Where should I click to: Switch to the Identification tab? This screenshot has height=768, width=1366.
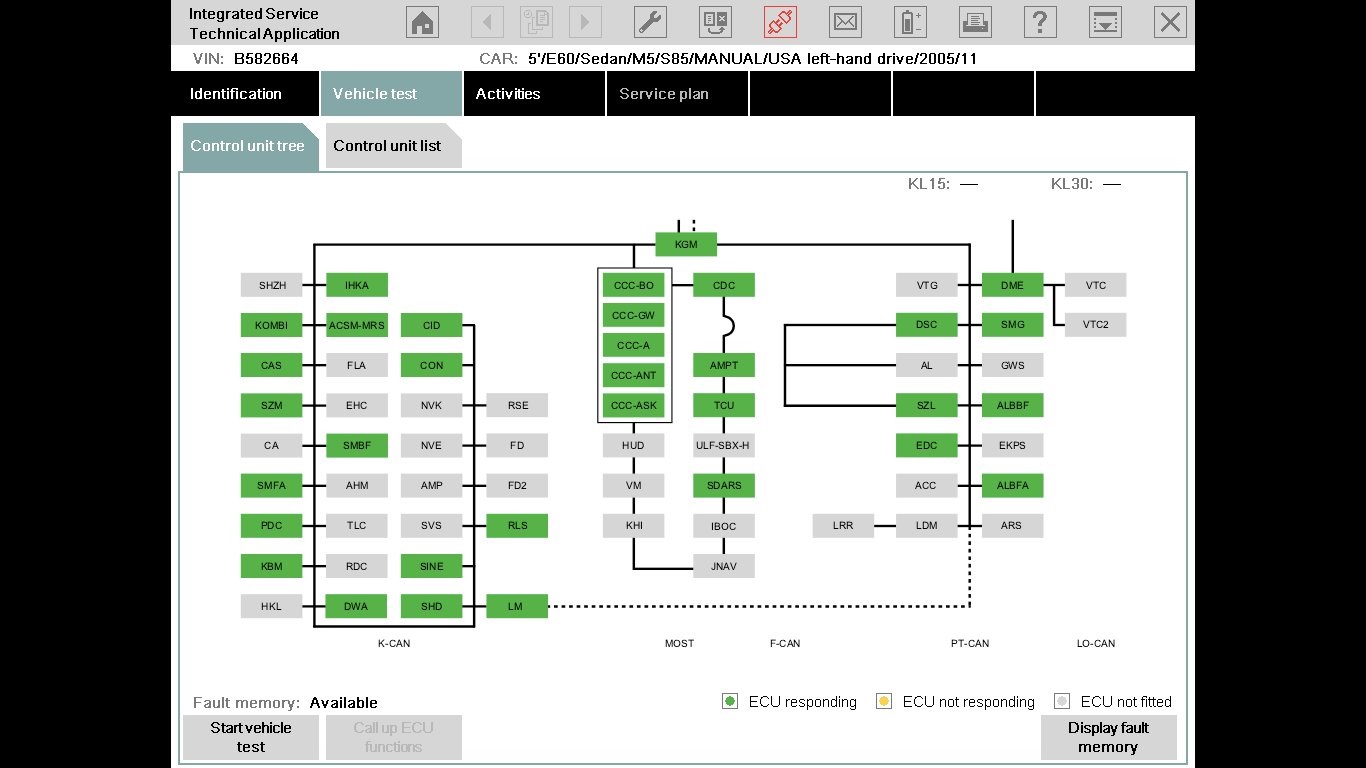coord(236,94)
